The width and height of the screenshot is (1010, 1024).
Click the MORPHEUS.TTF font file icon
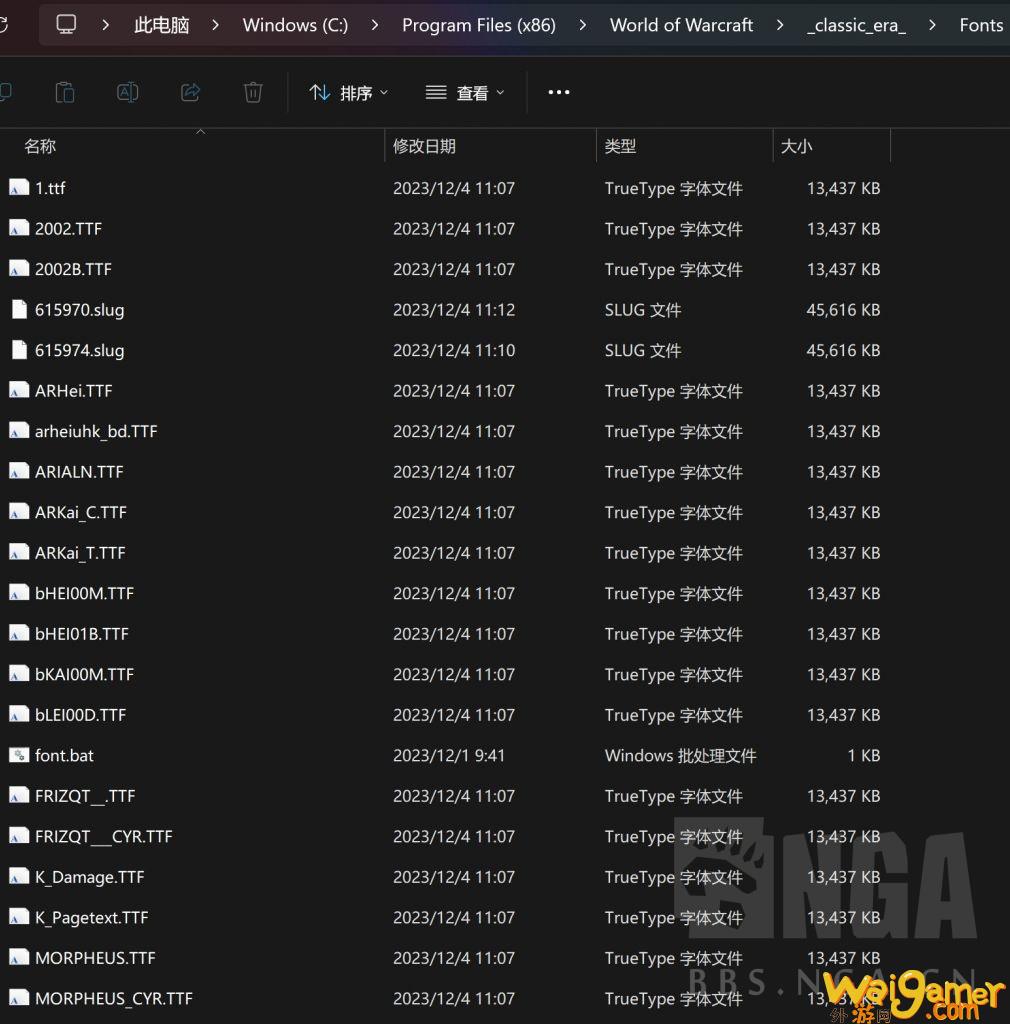tap(19, 958)
